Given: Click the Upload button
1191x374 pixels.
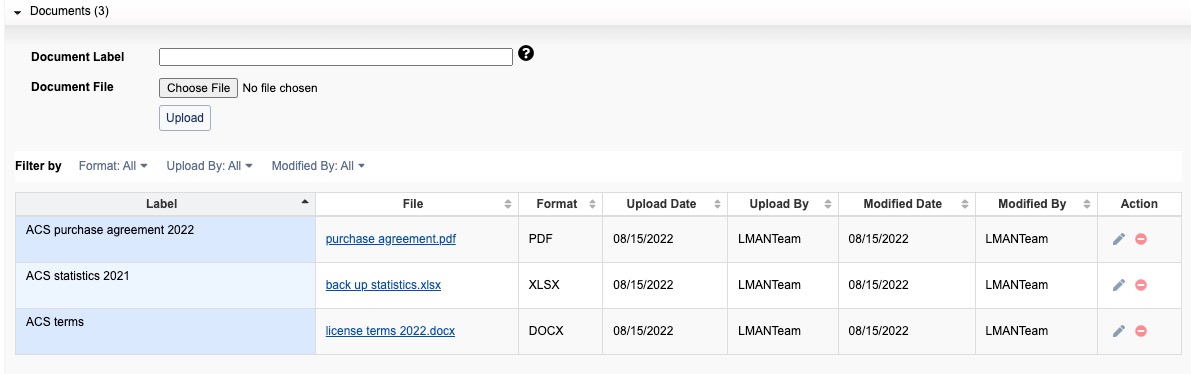Looking at the screenshot, I should point(185,118).
